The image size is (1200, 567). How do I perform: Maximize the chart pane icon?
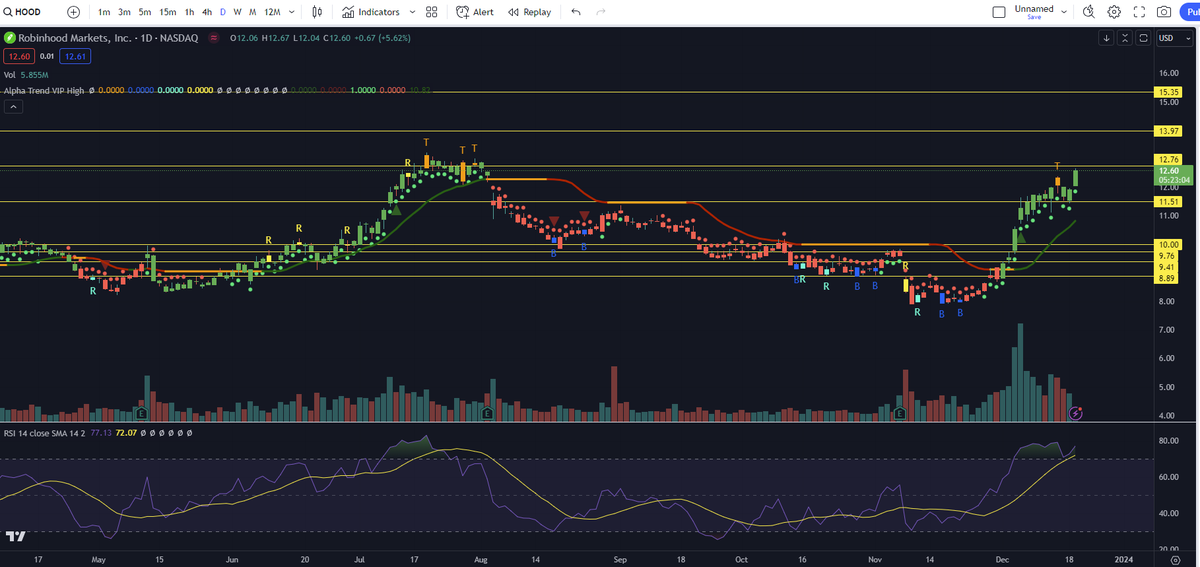(x=1143, y=38)
